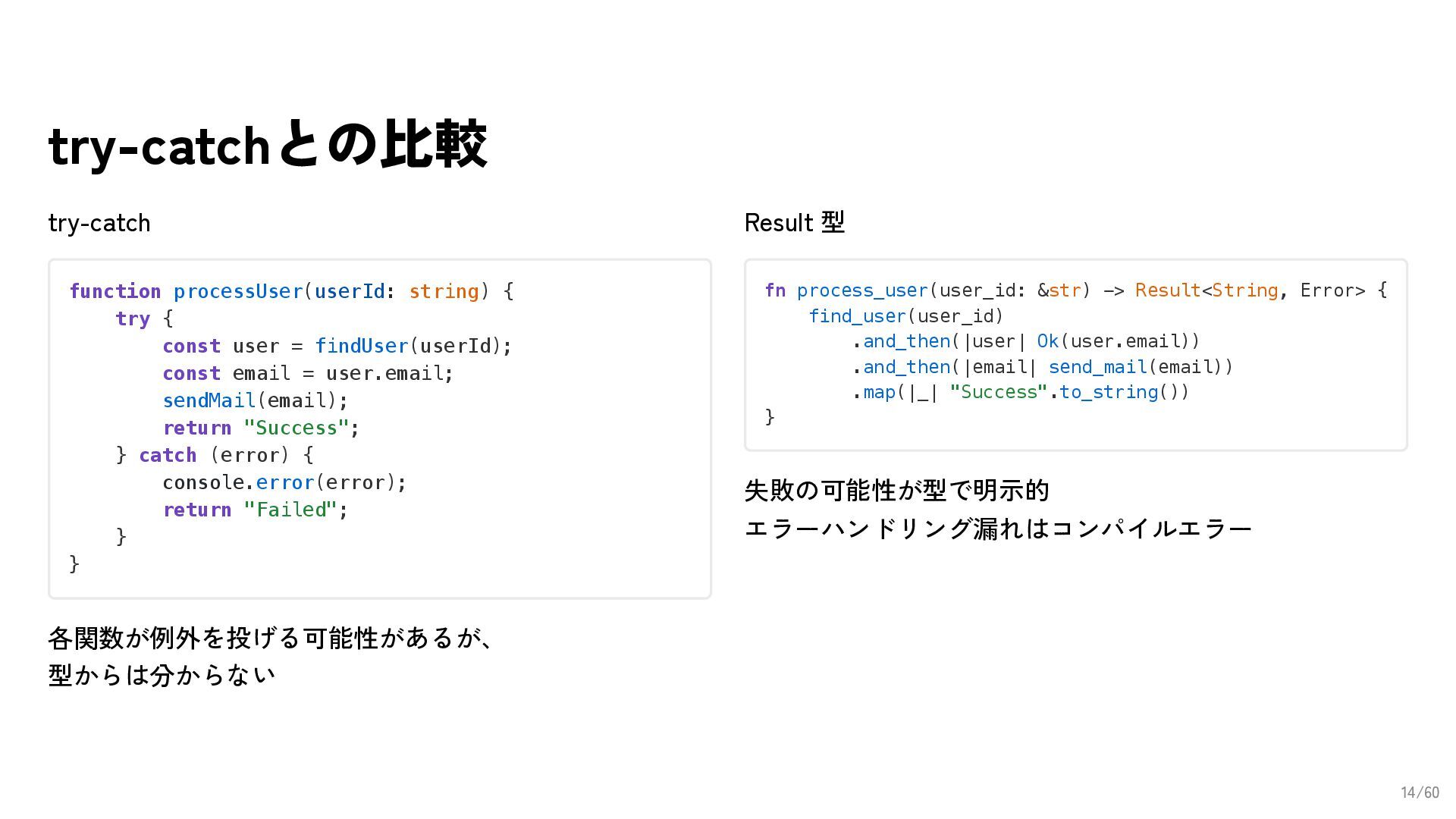The height and width of the screenshot is (819, 1456).
Task: Click the slide title 'try-catchとの比較'
Action: [x=267, y=145]
